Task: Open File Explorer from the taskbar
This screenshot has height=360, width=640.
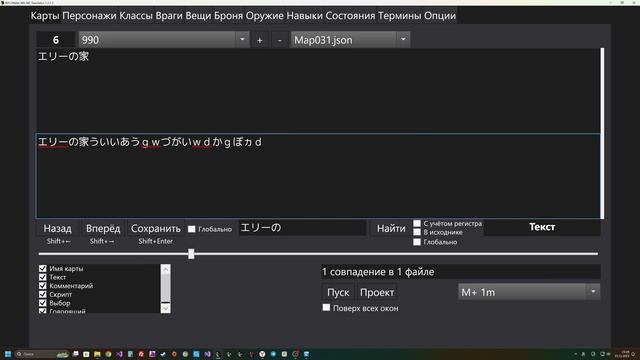Action: [97, 354]
